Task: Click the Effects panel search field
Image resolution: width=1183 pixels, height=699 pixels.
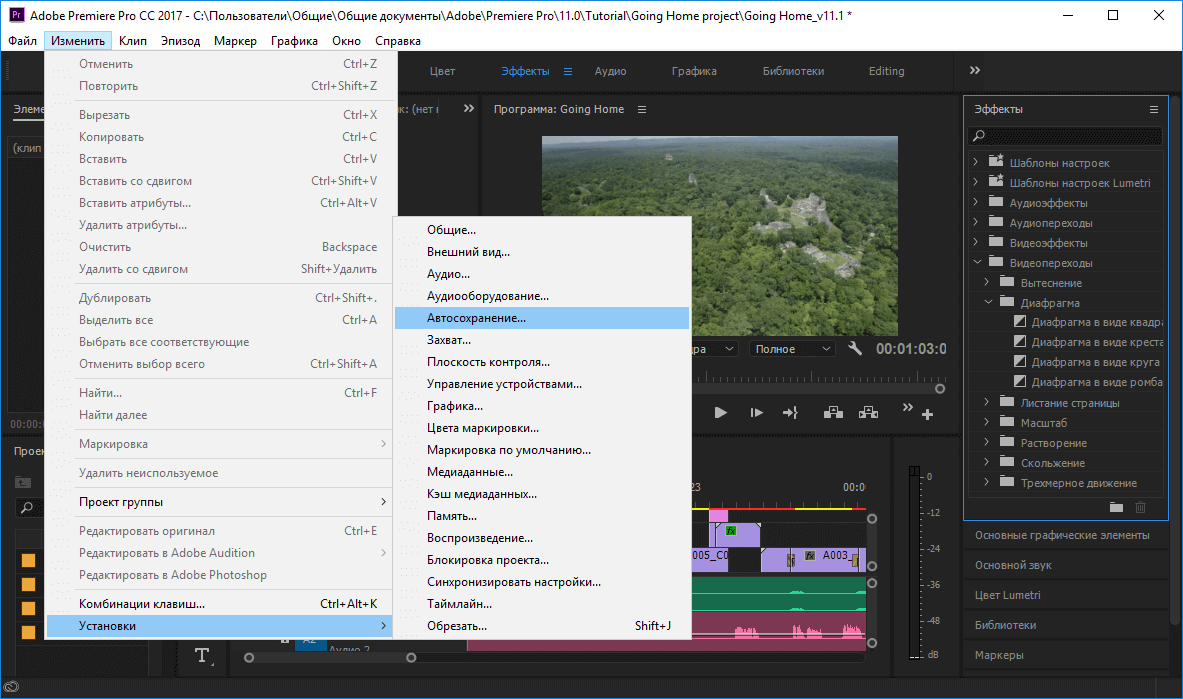Action: [x=1065, y=136]
